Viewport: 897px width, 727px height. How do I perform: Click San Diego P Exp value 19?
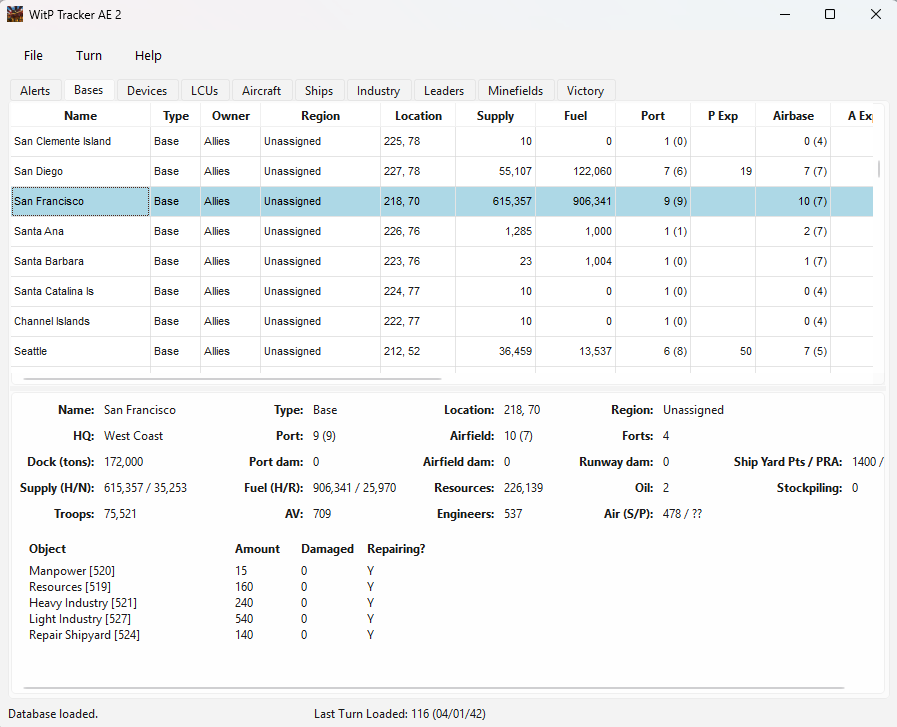coord(745,171)
